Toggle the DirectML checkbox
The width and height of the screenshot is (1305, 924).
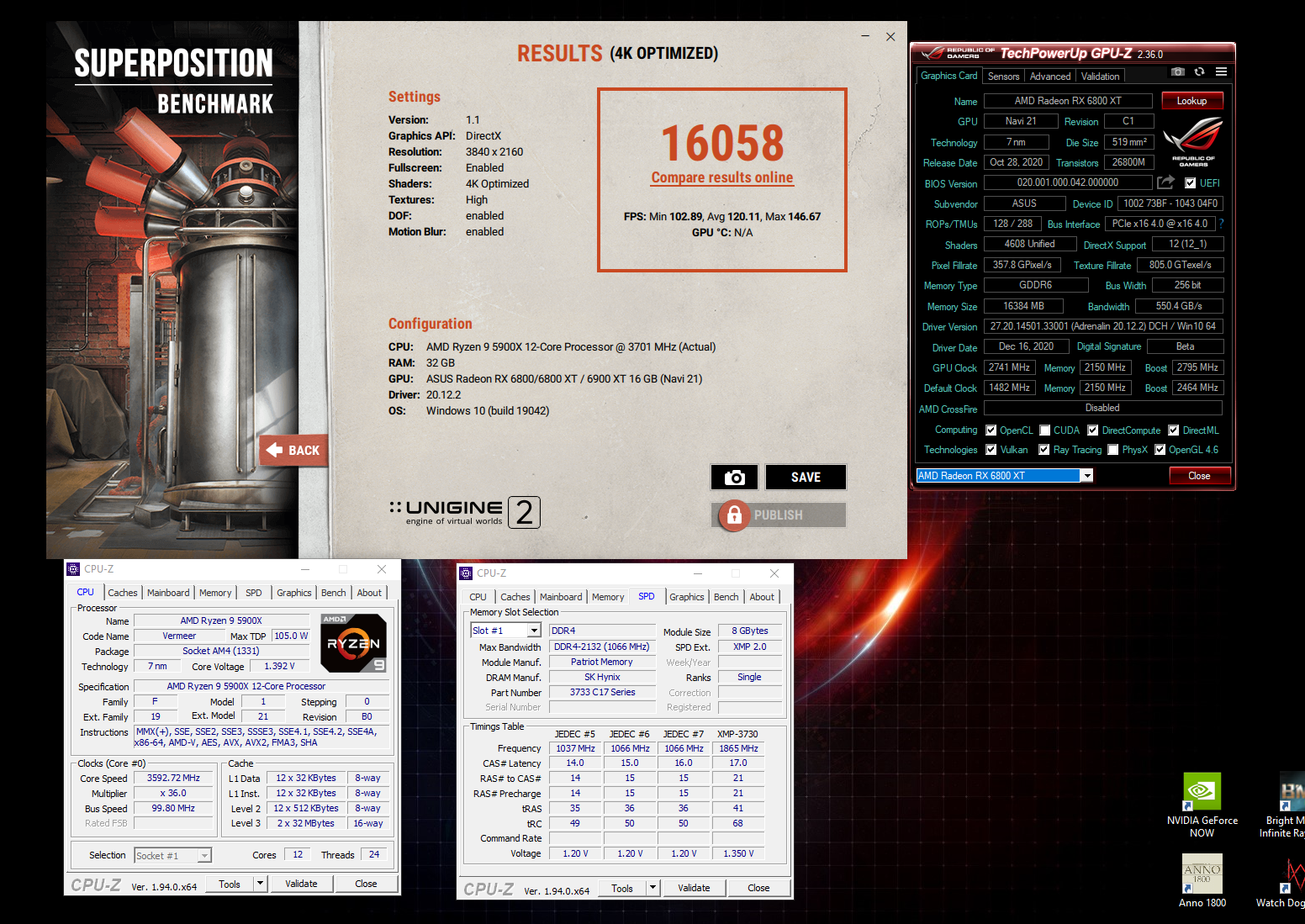tap(1174, 430)
